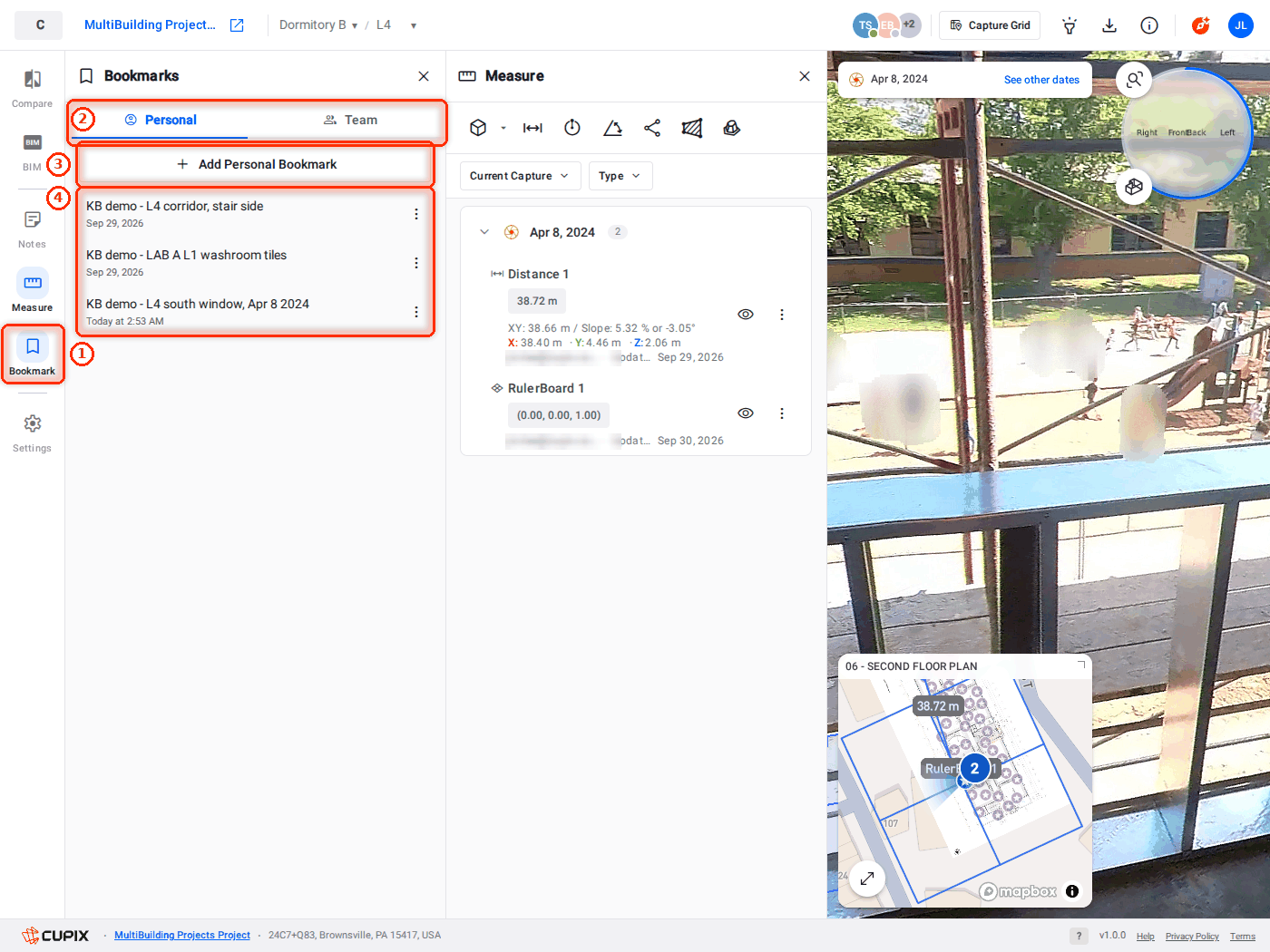Select the triangle angle measure tool
The image size is (1270, 952).
[x=612, y=128]
